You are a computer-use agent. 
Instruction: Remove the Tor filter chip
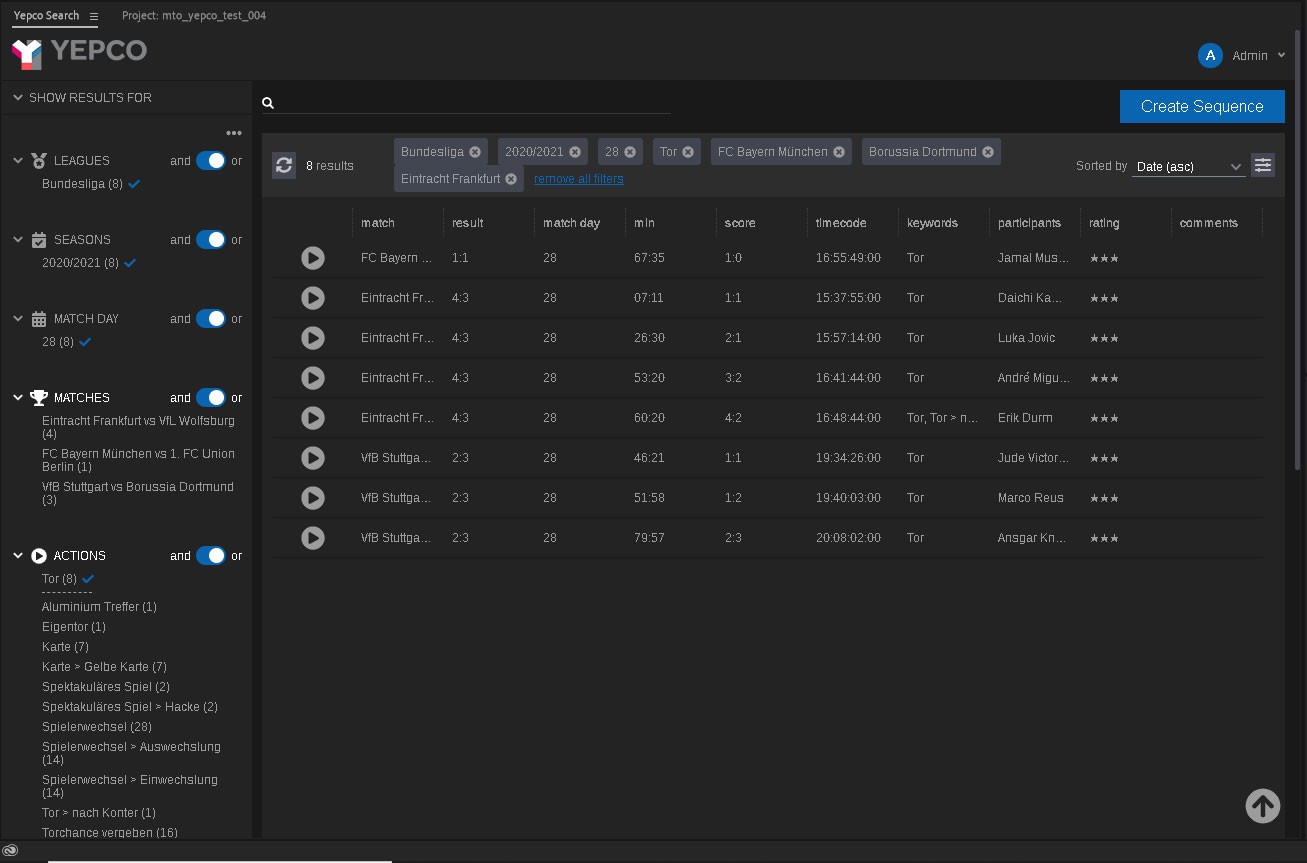click(688, 152)
